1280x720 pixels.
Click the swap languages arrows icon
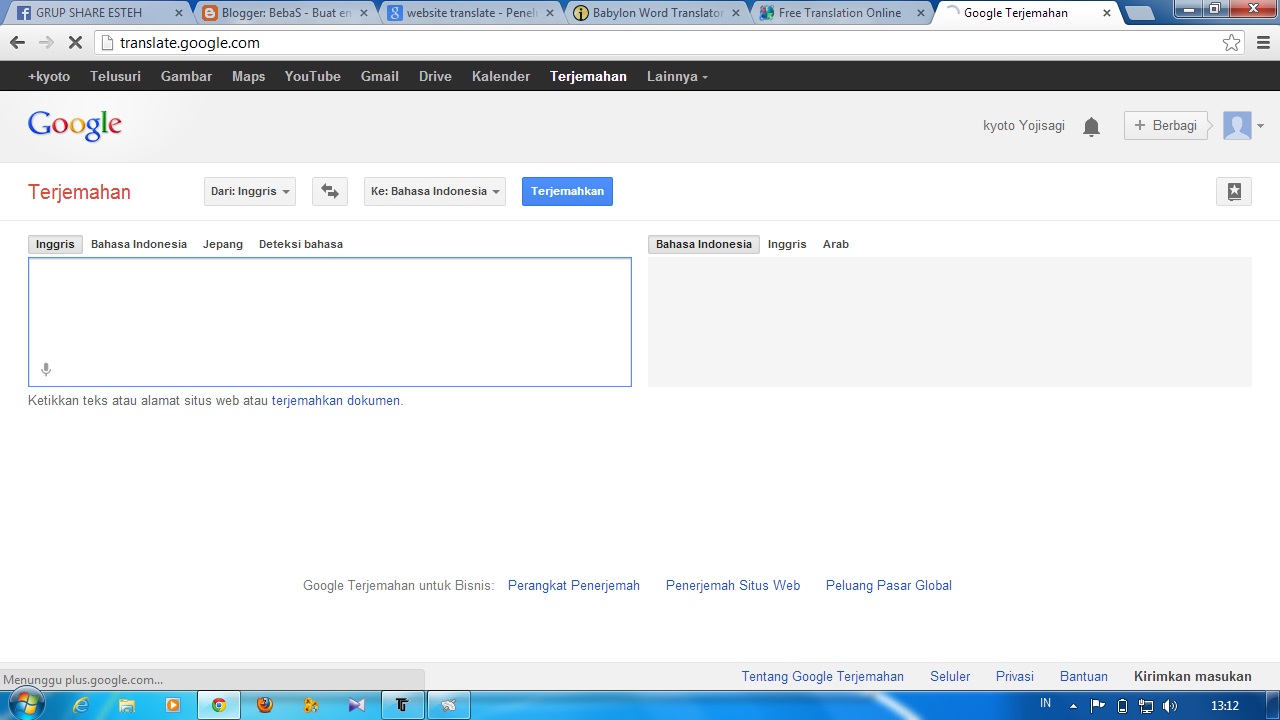[330, 191]
